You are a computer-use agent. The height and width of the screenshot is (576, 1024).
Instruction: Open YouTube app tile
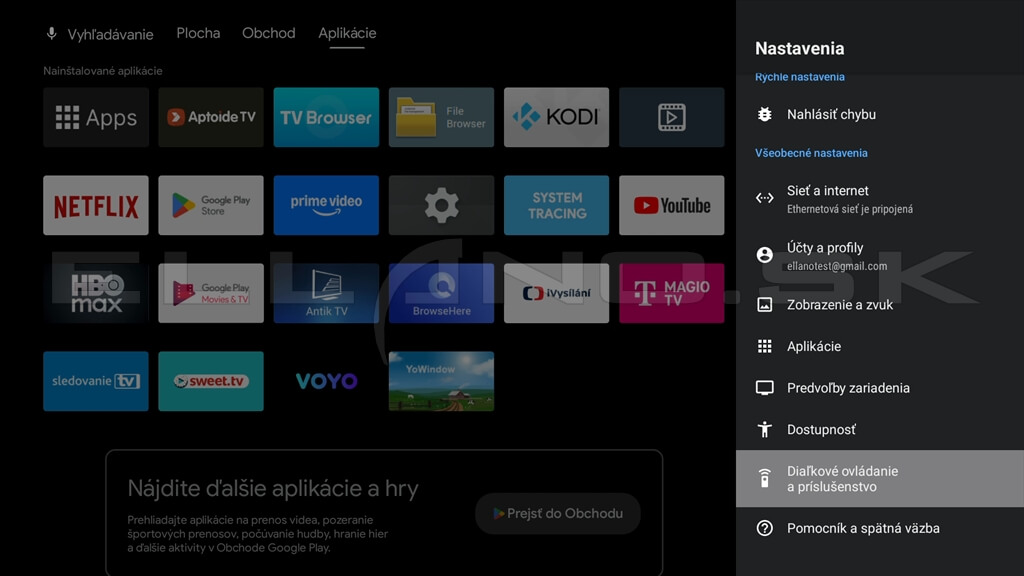click(671, 206)
